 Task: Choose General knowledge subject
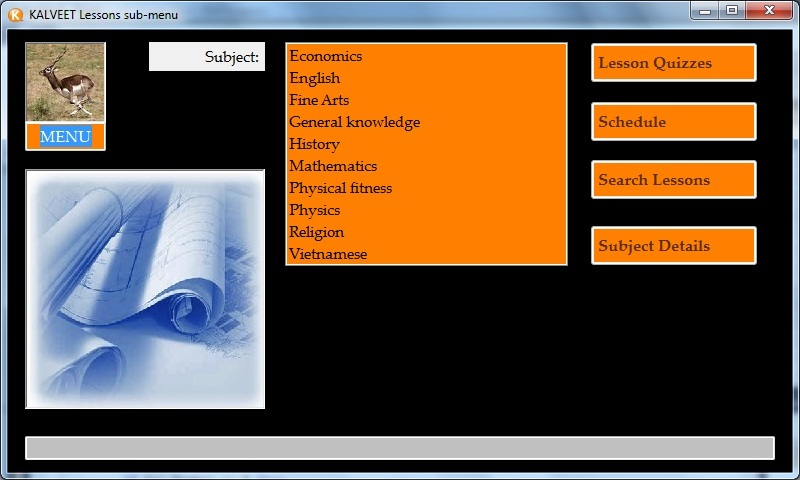[426, 122]
